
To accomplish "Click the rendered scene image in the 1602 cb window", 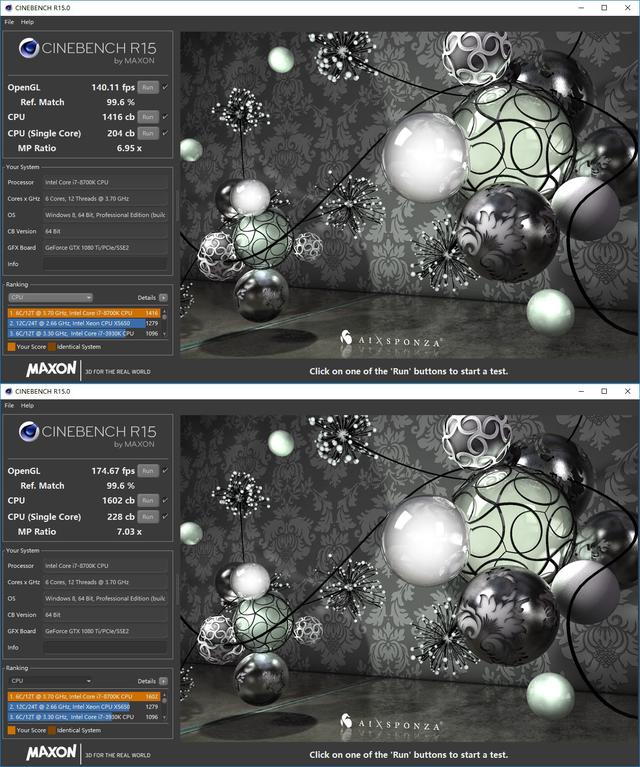I will click(409, 579).
